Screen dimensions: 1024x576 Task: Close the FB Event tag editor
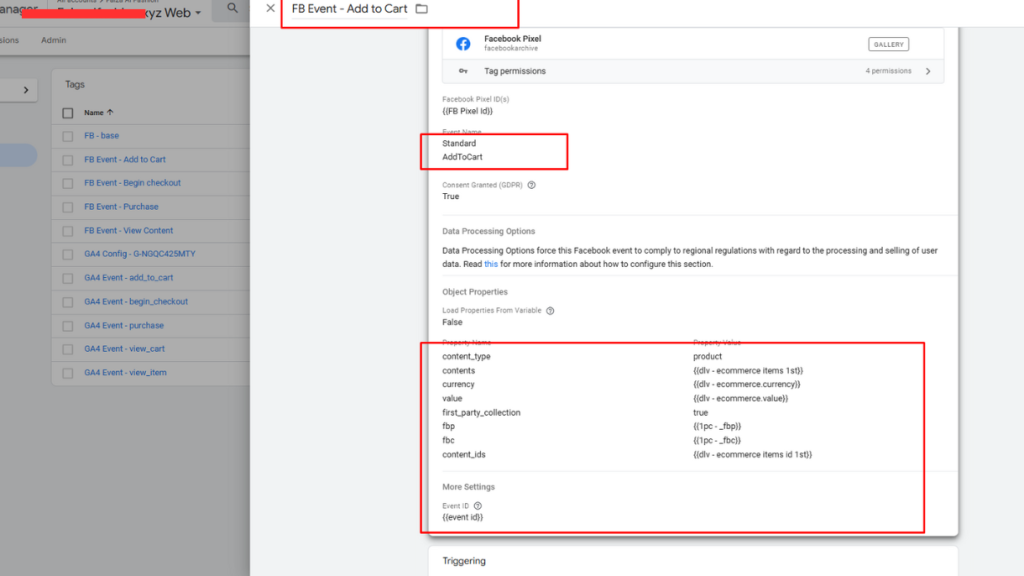coord(270,8)
